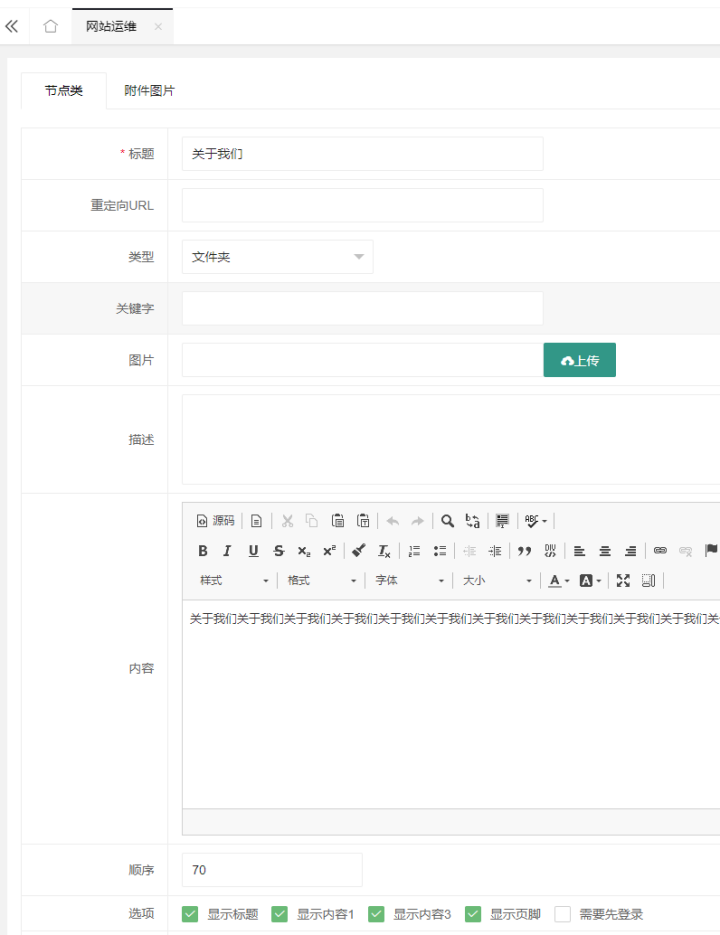The image size is (720, 935).
Task: Maximize the content editor
Action: pyautogui.click(x=623, y=581)
